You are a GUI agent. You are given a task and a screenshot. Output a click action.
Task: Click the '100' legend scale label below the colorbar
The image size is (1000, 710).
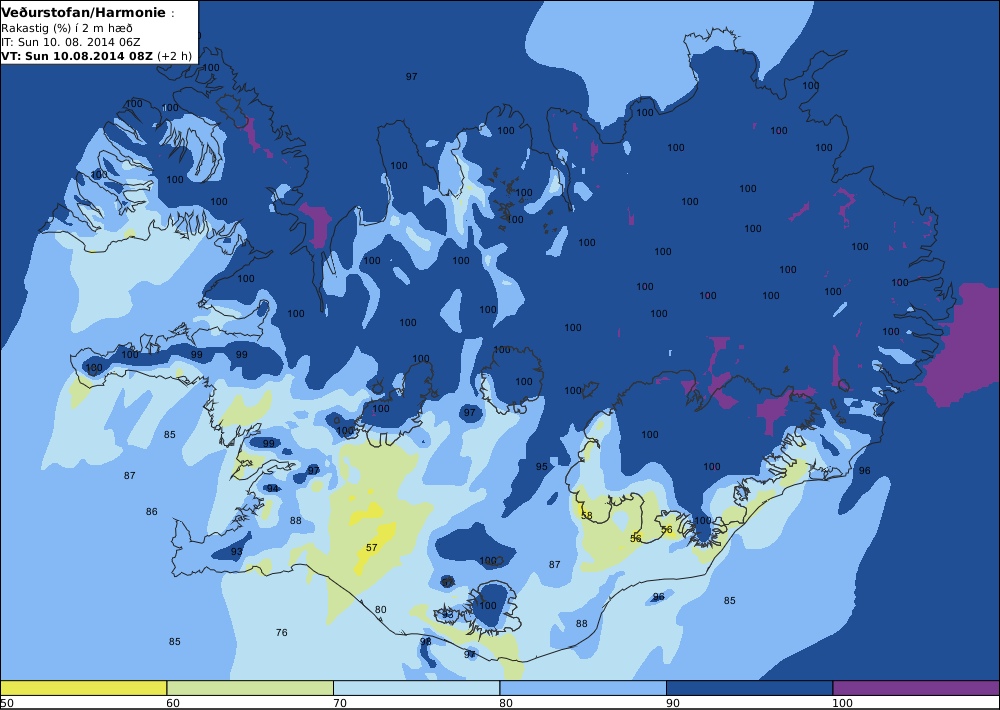coord(842,703)
